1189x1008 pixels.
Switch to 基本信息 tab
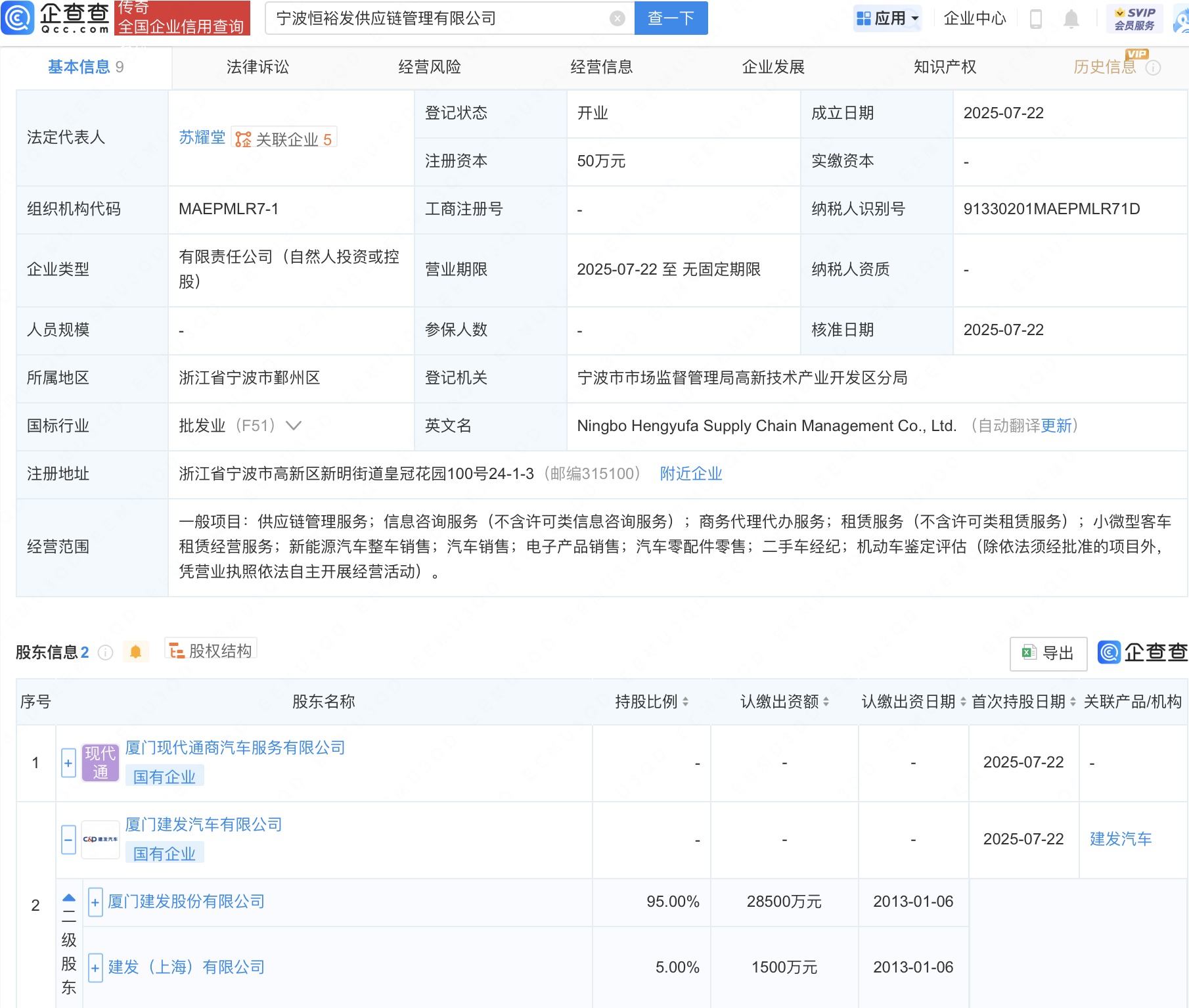(85, 67)
